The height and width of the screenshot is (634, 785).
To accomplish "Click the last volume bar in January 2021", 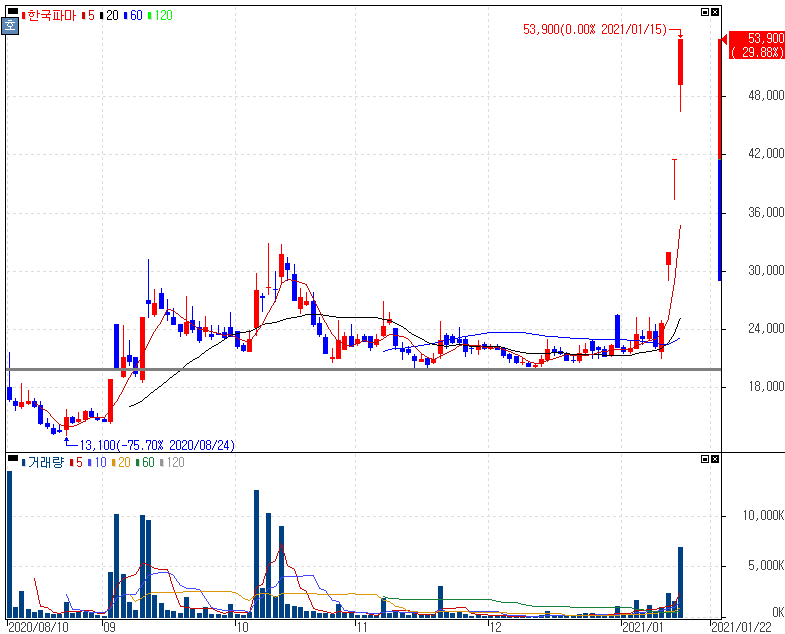I will 680,582.
